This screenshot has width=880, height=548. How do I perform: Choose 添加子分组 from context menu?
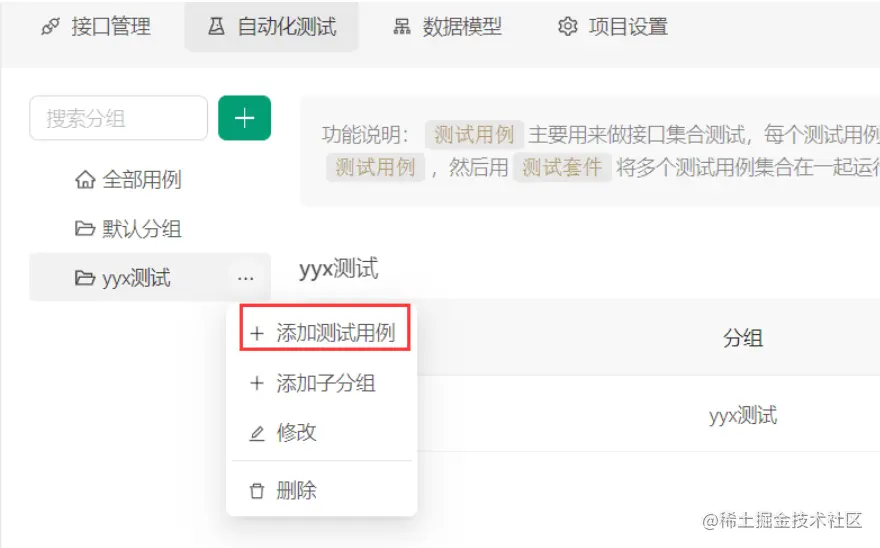(324, 383)
